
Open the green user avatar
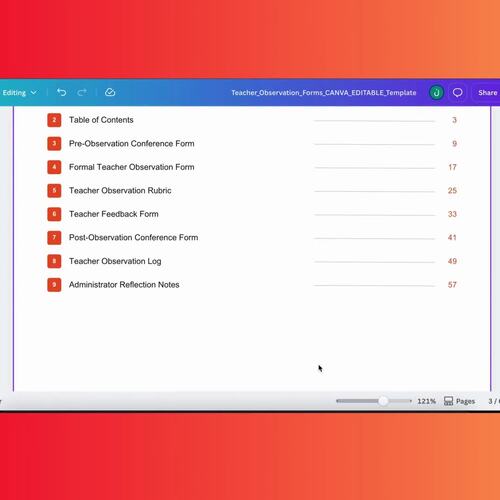pyautogui.click(x=436, y=92)
